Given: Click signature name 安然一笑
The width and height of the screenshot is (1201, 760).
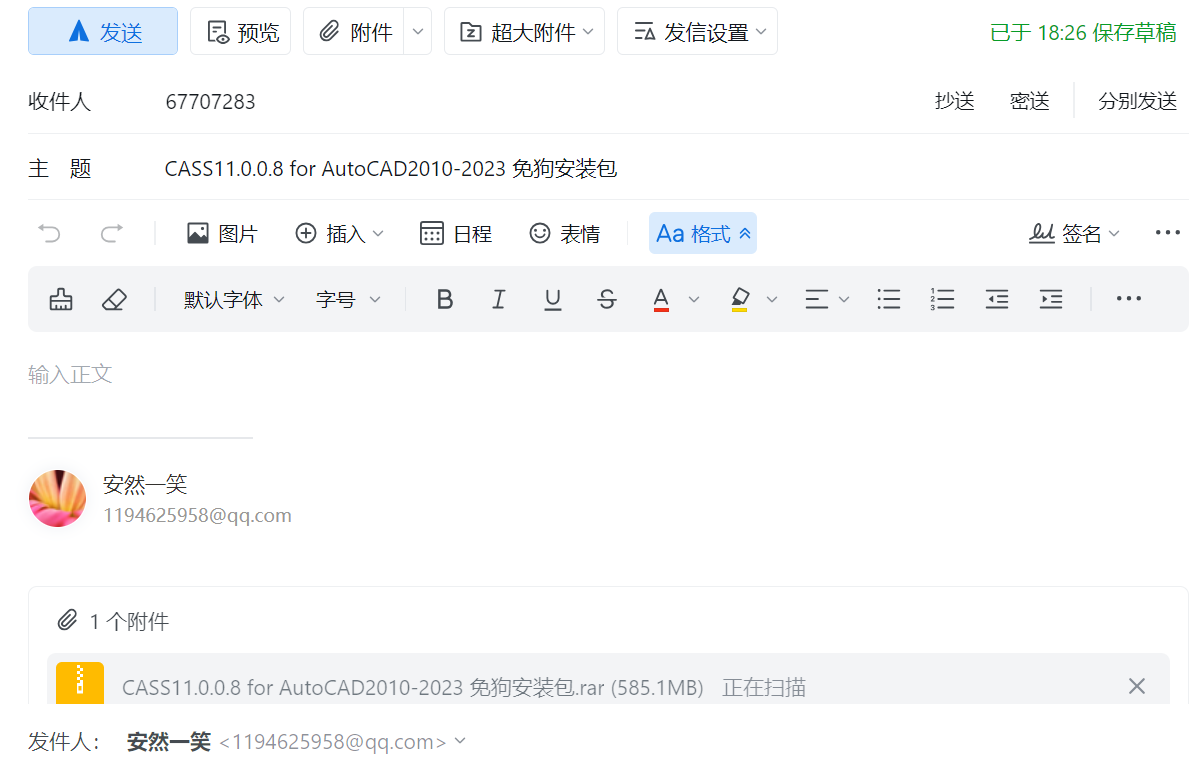Looking at the screenshot, I should click(145, 485).
